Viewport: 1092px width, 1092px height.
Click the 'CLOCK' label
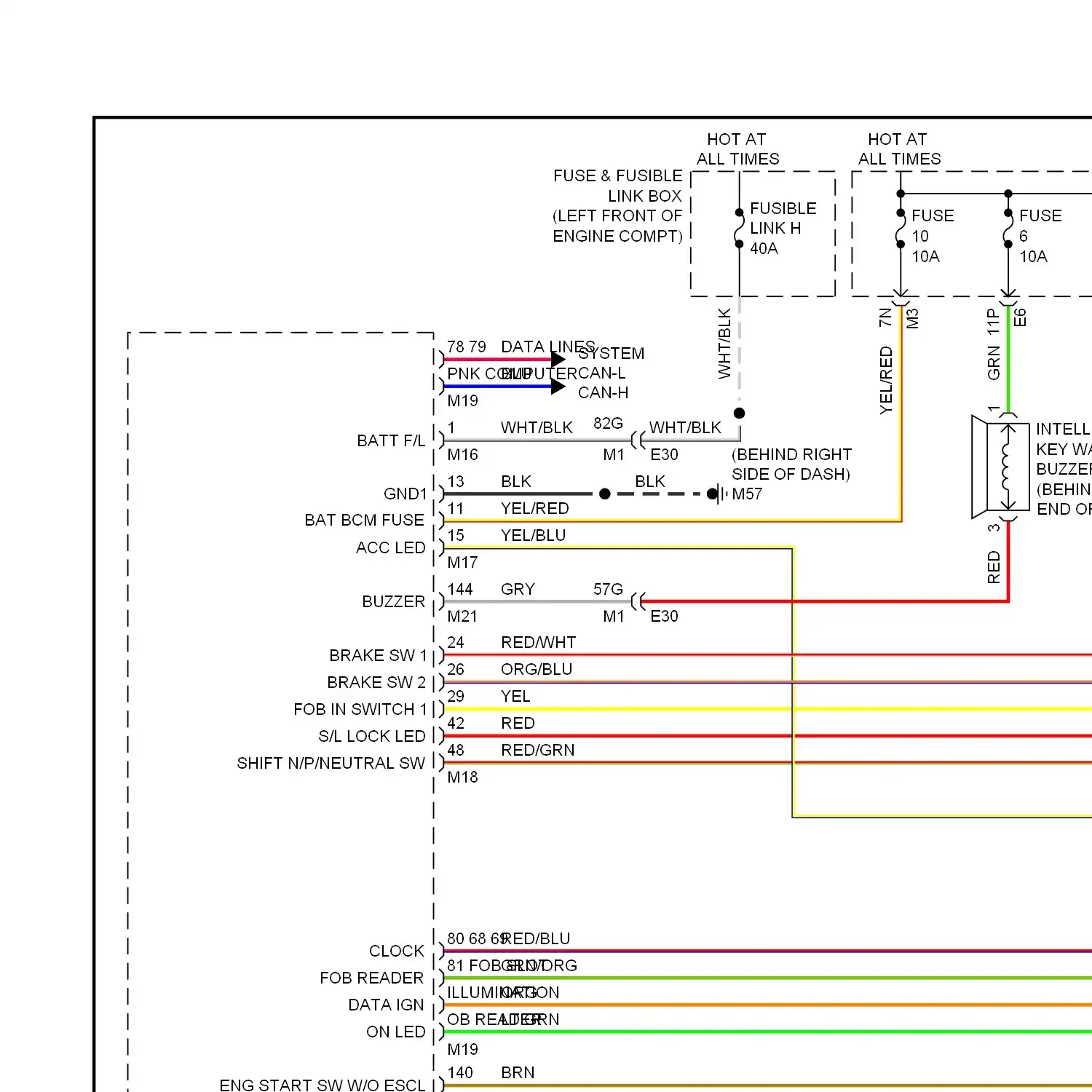(396, 951)
